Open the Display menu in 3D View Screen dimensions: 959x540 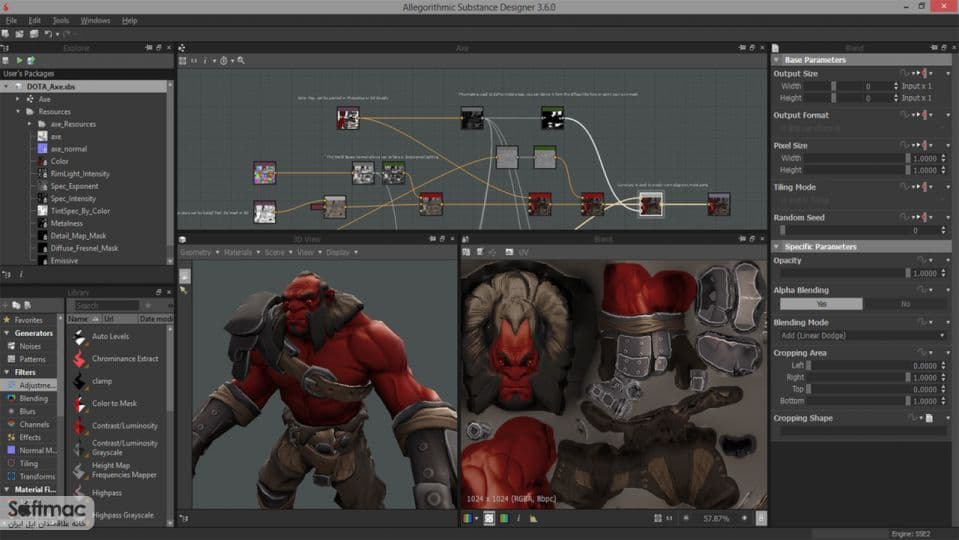pos(342,253)
